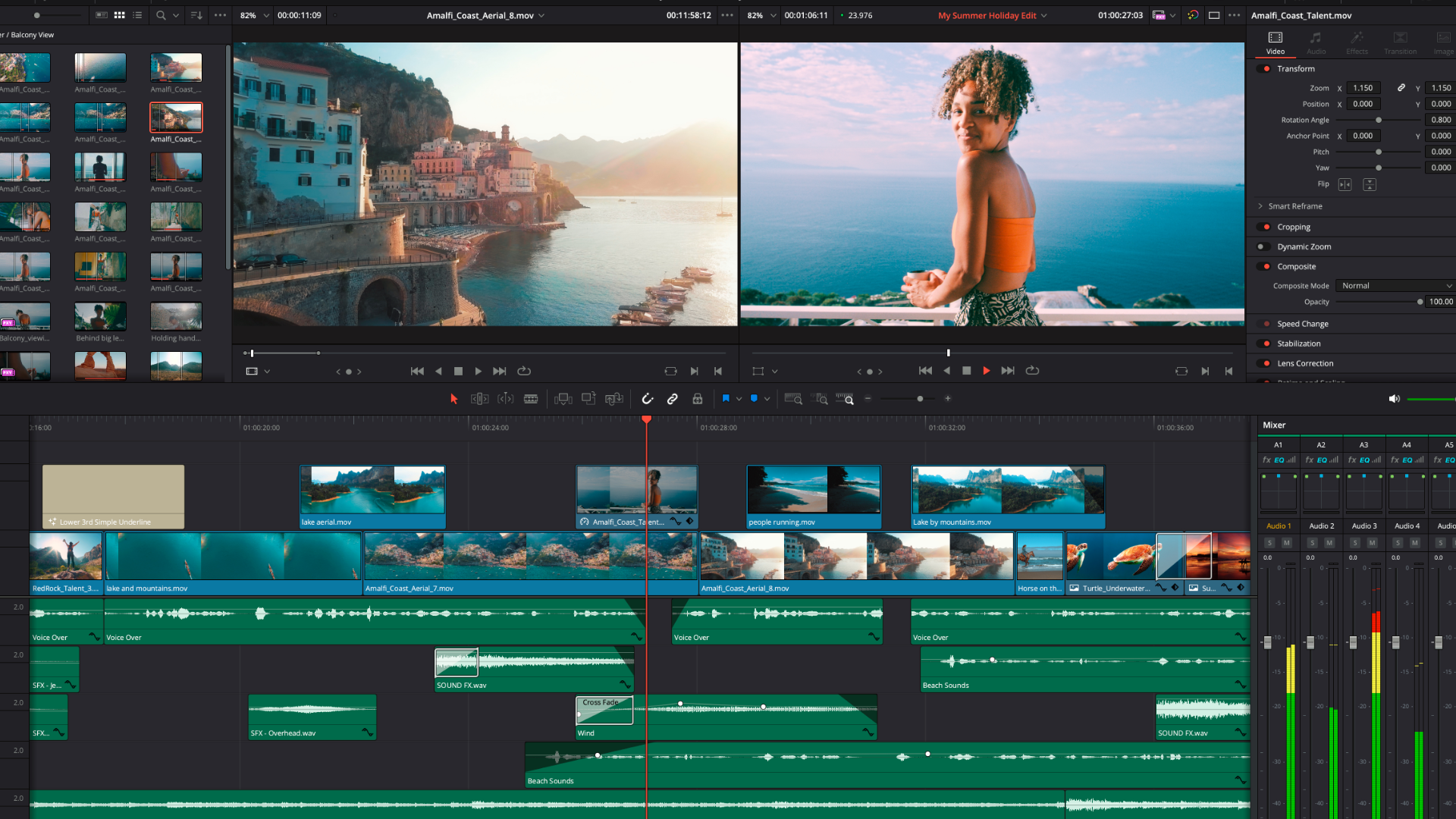Switch to the Effects inspector tab
Viewport: 1456px width, 819px height.
click(x=1357, y=42)
